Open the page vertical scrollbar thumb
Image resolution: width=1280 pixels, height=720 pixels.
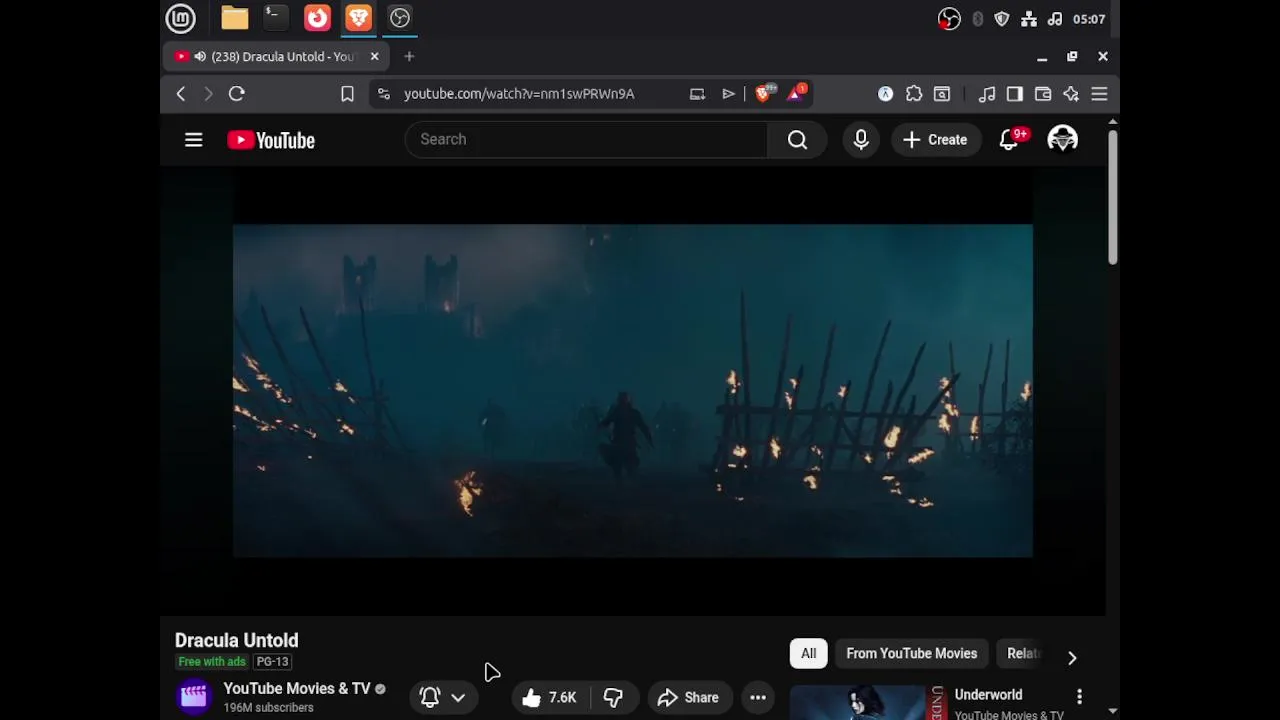coord(1112,197)
